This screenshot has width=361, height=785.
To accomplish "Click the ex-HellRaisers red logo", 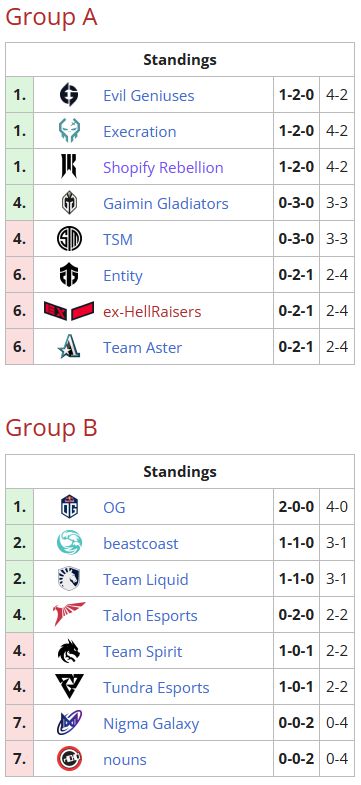I will (x=69, y=311).
